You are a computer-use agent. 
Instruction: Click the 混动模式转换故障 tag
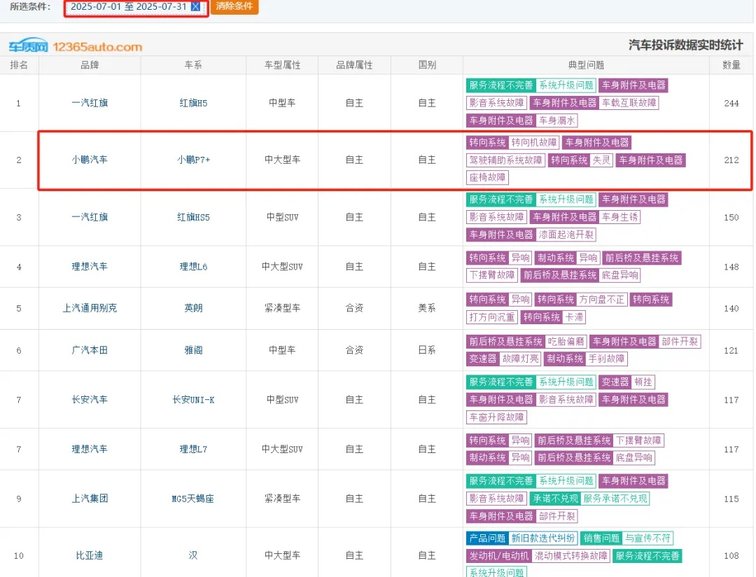[x=570, y=556]
